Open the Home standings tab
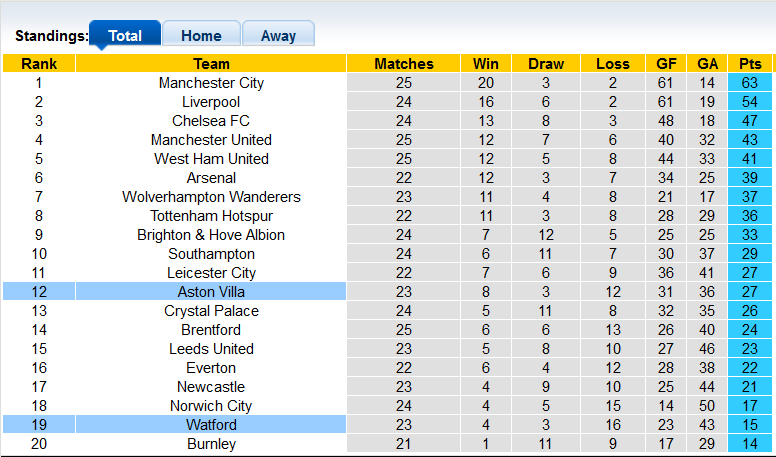776x457 pixels. click(x=201, y=35)
